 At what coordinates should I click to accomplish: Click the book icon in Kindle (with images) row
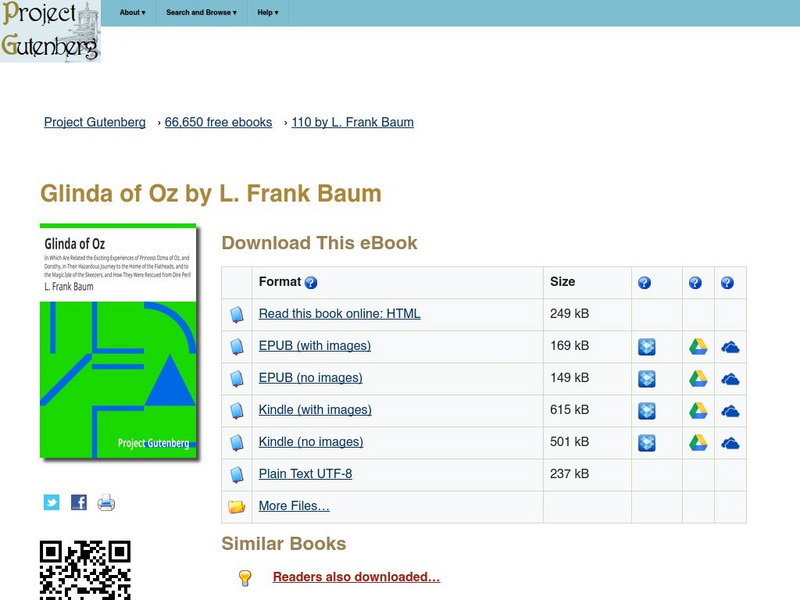(237, 411)
